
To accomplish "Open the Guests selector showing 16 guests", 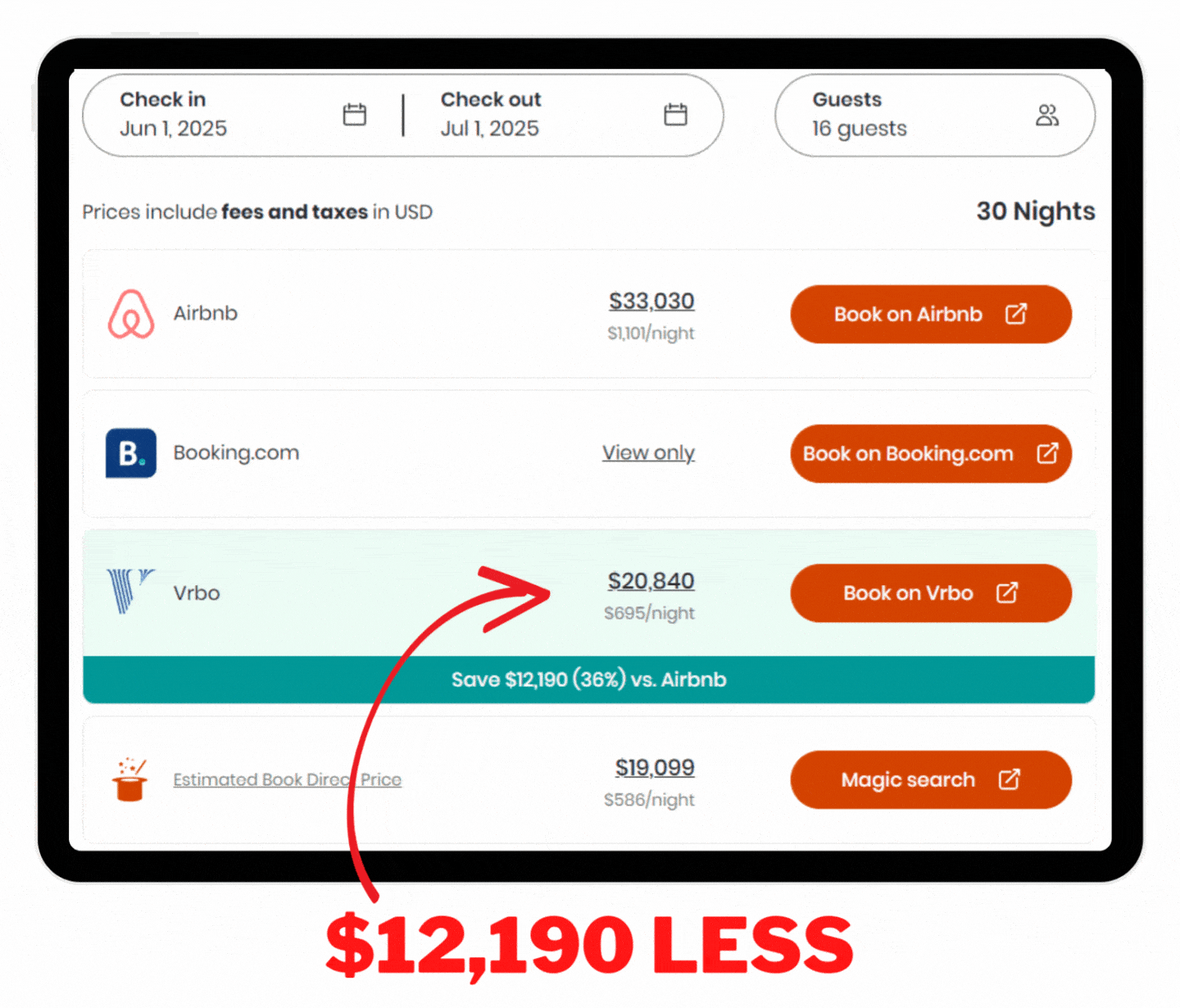I will (935, 115).
